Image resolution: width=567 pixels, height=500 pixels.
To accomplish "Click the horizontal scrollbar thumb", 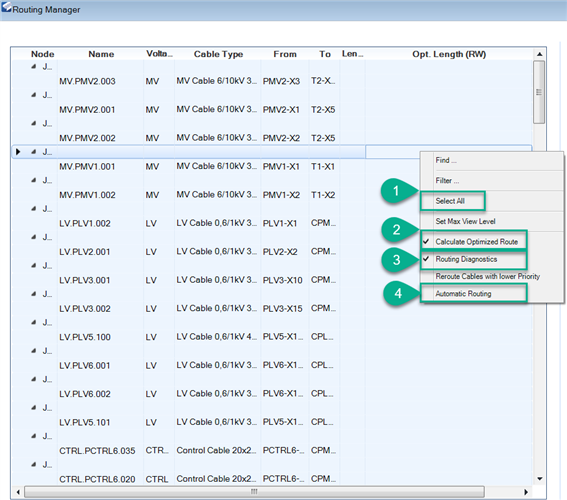I will pyautogui.click(x=254, y=492).
